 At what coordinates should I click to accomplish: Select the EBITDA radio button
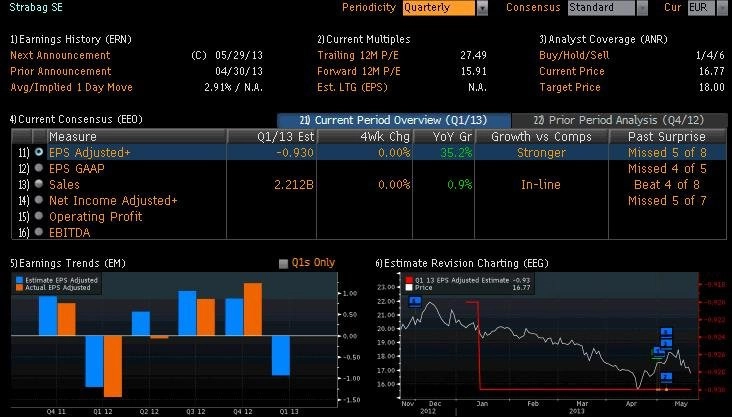point(39,232)
